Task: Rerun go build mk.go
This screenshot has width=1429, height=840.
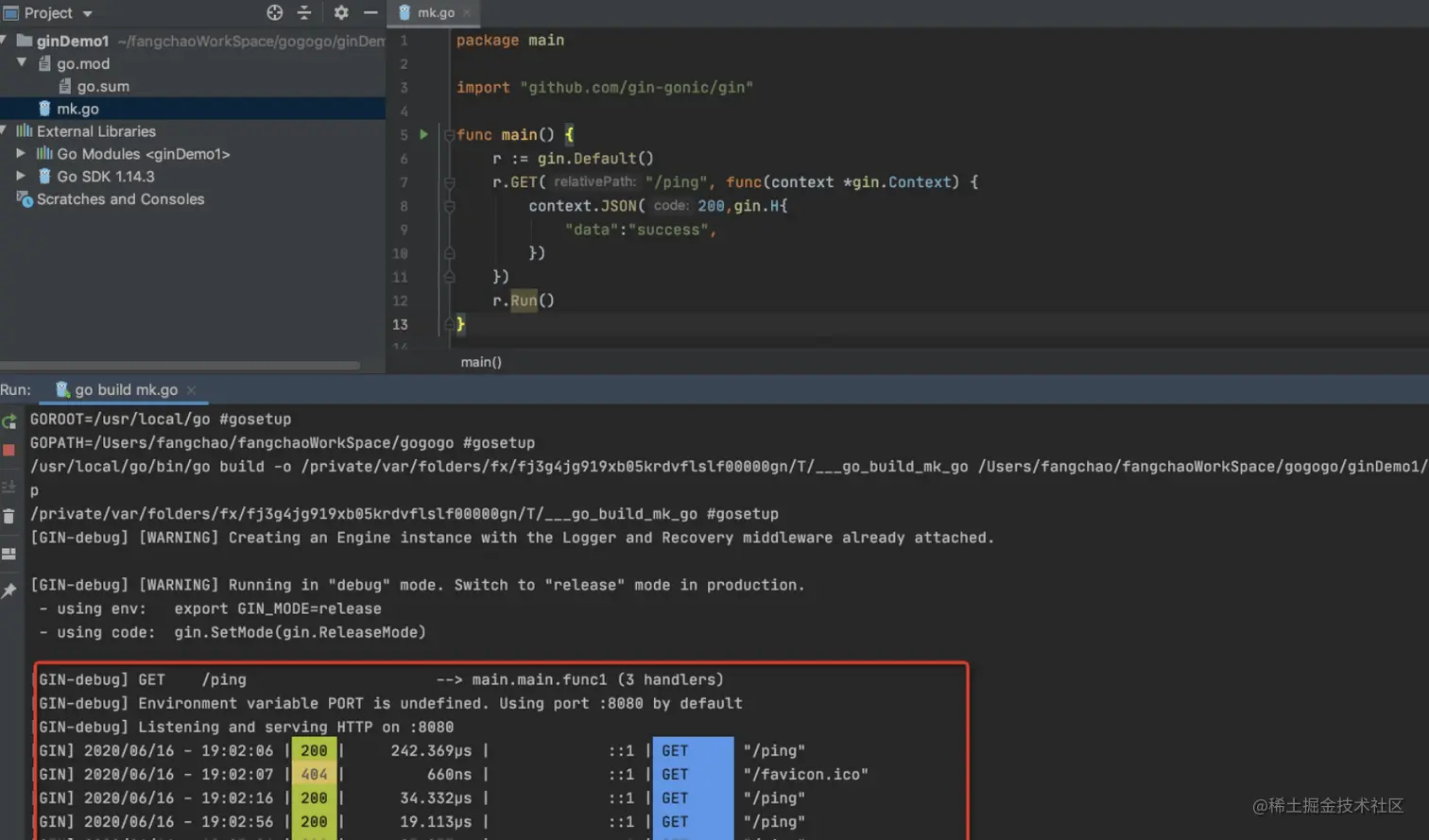Action: point(9,421)
